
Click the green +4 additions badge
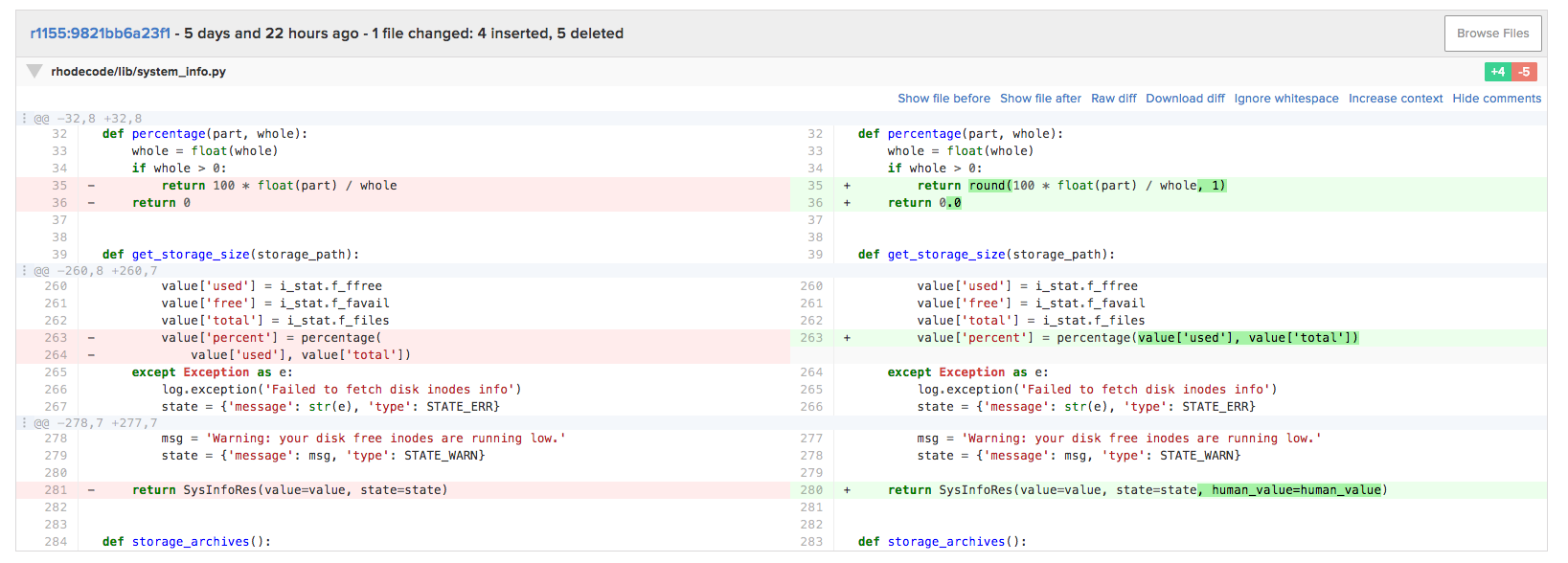pyautogui.click(x=1497, y=72)
